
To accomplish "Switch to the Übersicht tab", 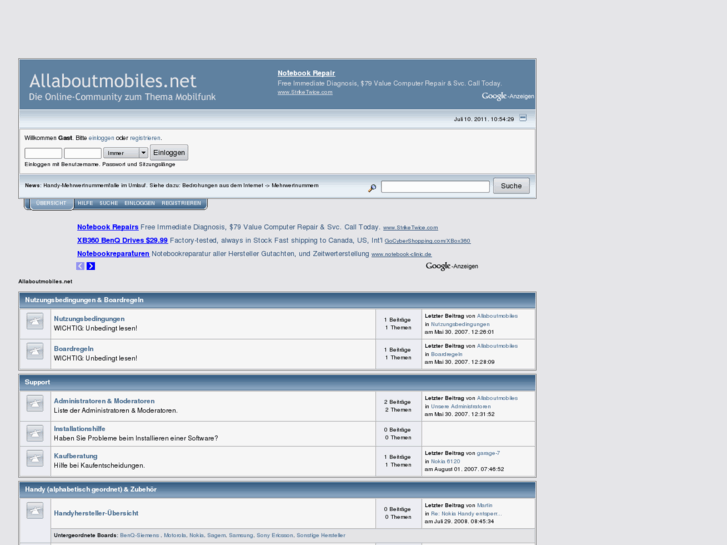I will pyautogui.click(x=51, y=203).
